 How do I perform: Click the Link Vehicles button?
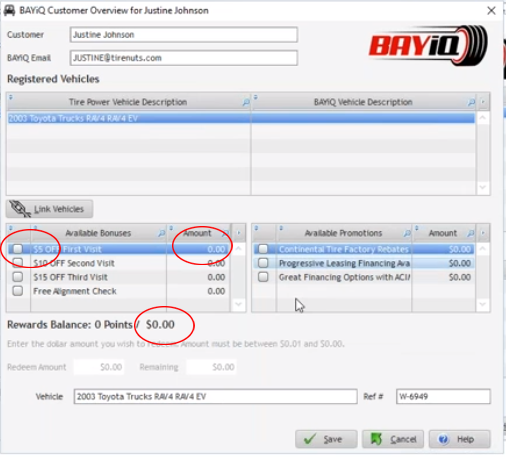point(49,209)
